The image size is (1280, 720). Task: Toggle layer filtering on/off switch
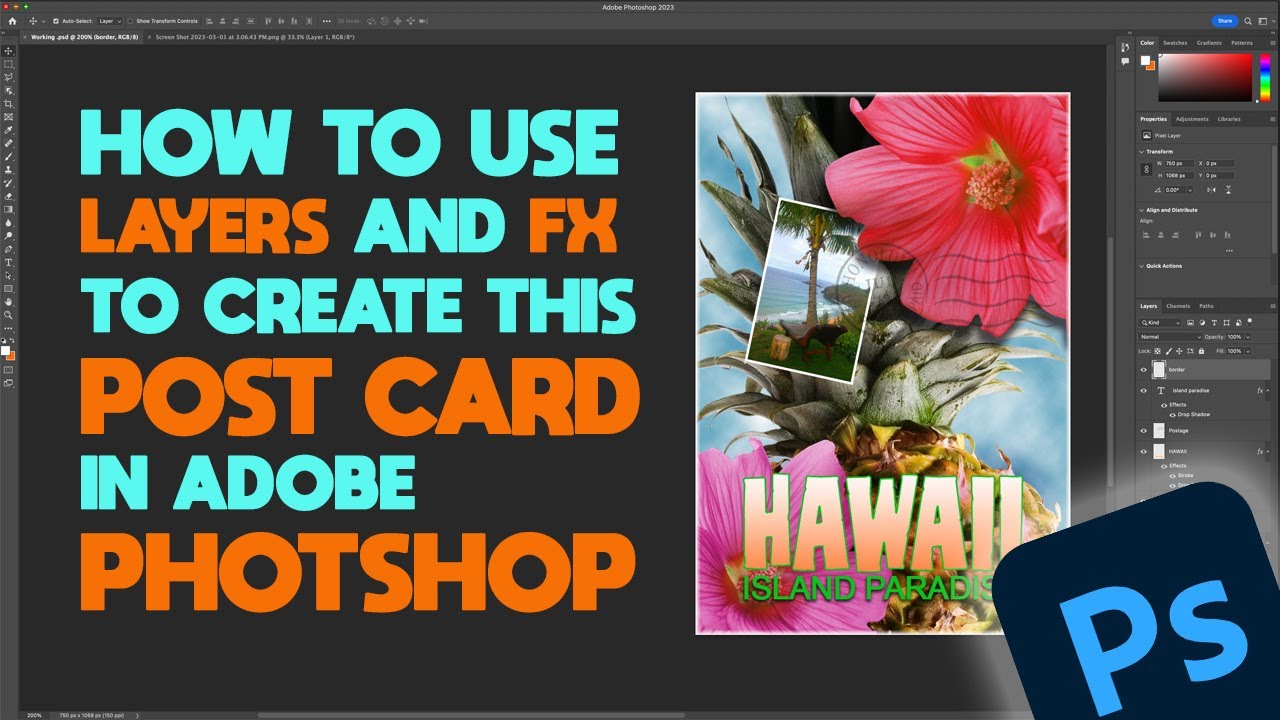(1250, 321)
